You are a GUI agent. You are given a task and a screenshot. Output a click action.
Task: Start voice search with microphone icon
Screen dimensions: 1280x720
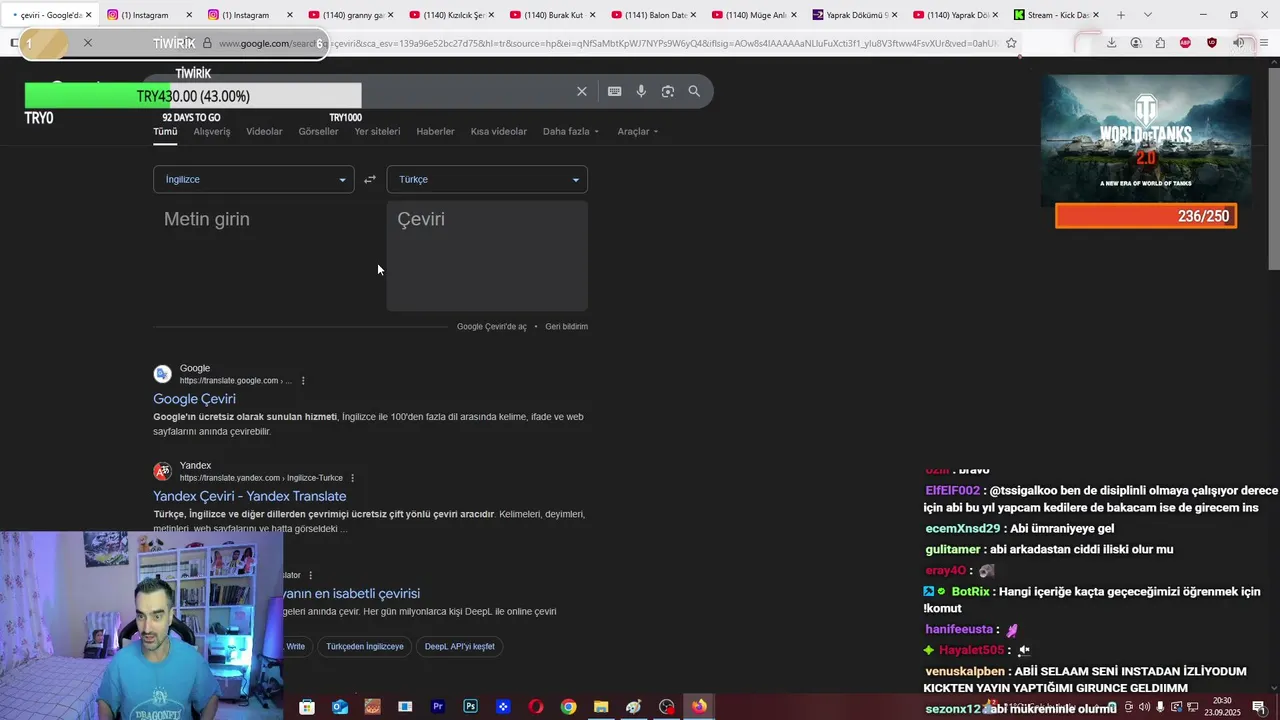[641, 91]
